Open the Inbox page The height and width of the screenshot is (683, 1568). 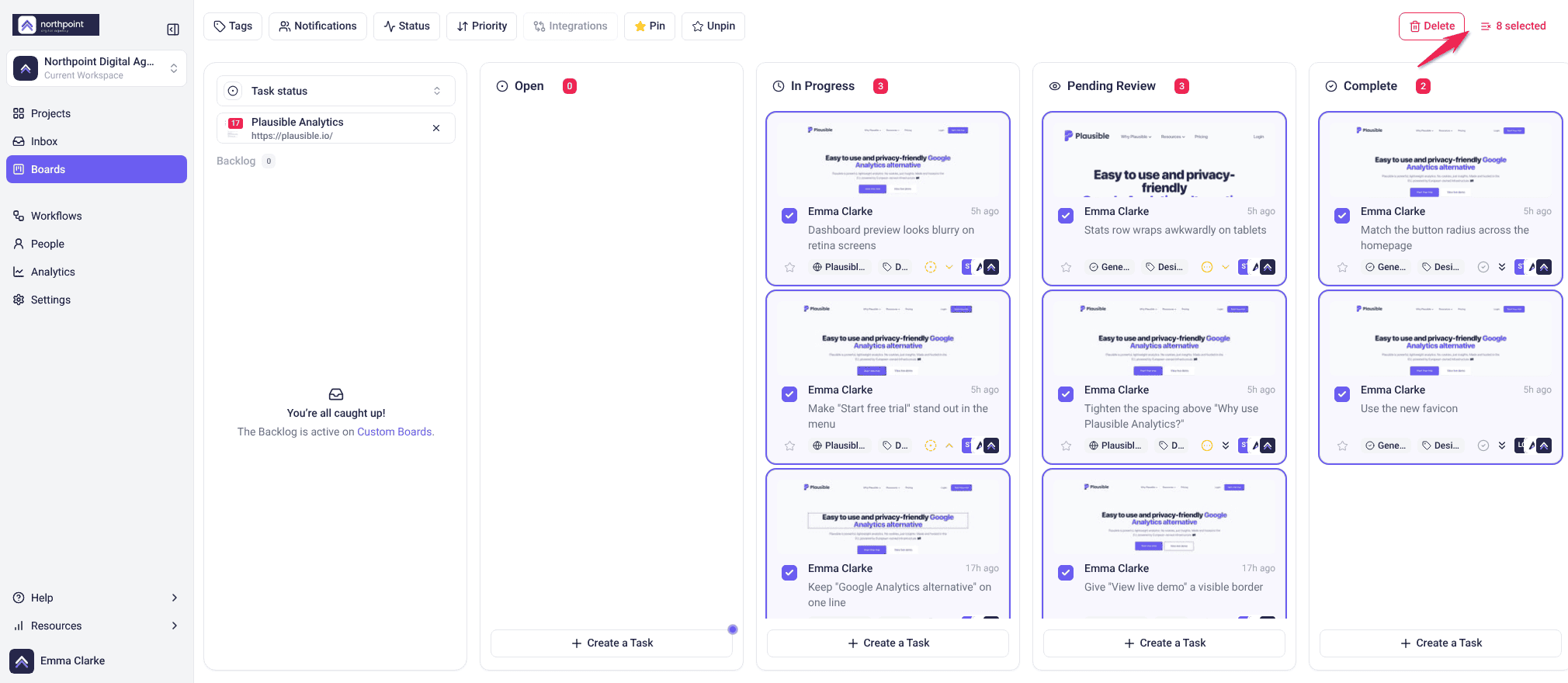pyautogui.click(x=96, y=141)
